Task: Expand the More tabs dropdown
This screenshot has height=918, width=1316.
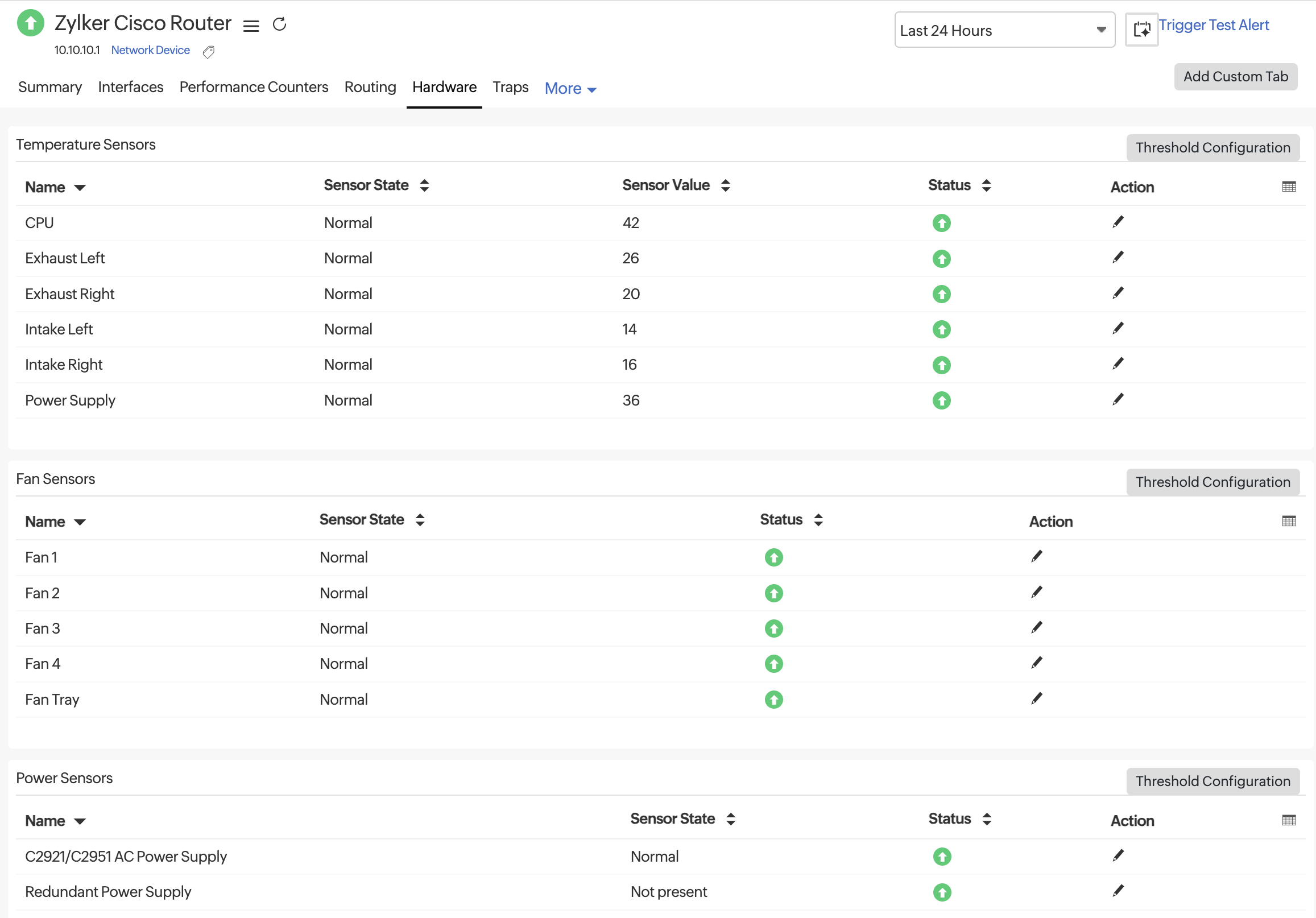Action: tap(570, 89)
